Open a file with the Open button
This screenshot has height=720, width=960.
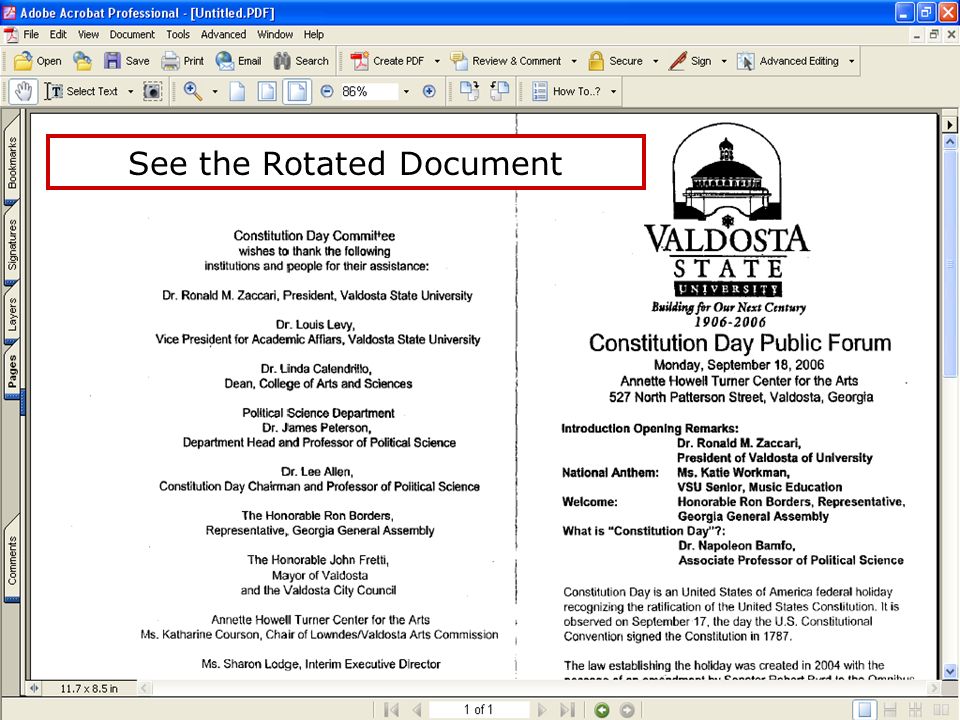[x=37, y=61]
